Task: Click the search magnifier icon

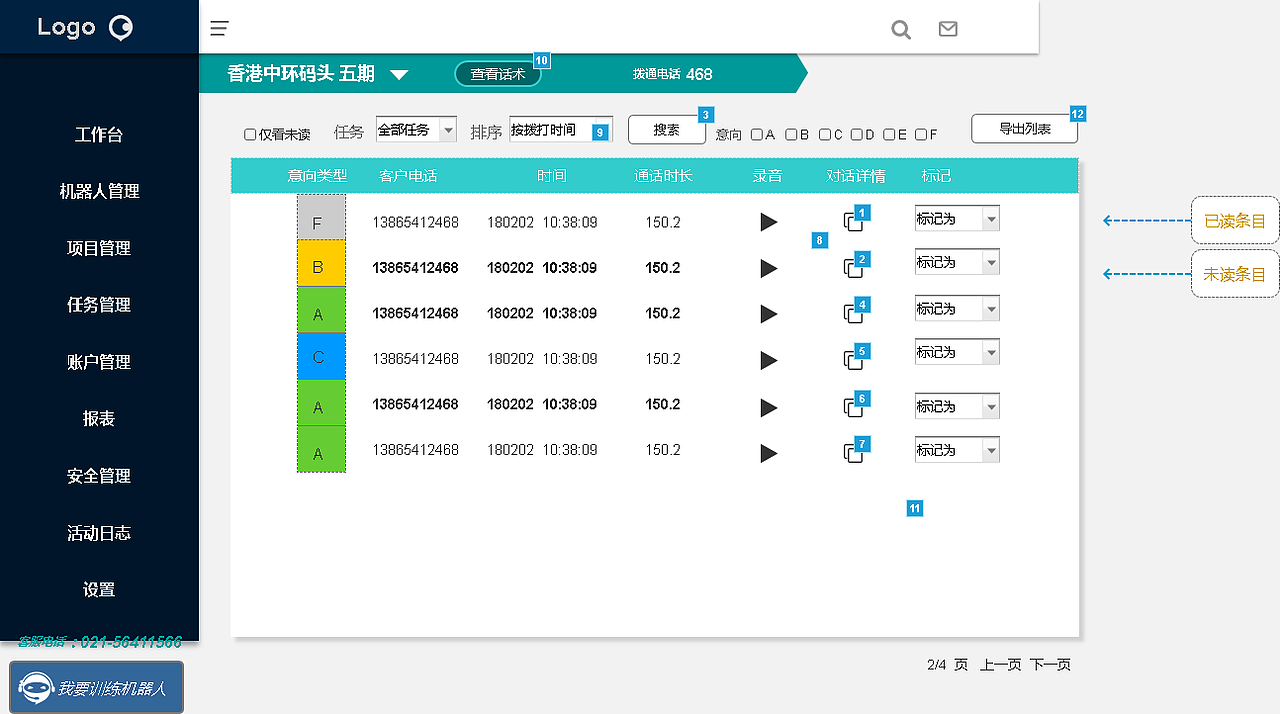Action: coord(901,30)
